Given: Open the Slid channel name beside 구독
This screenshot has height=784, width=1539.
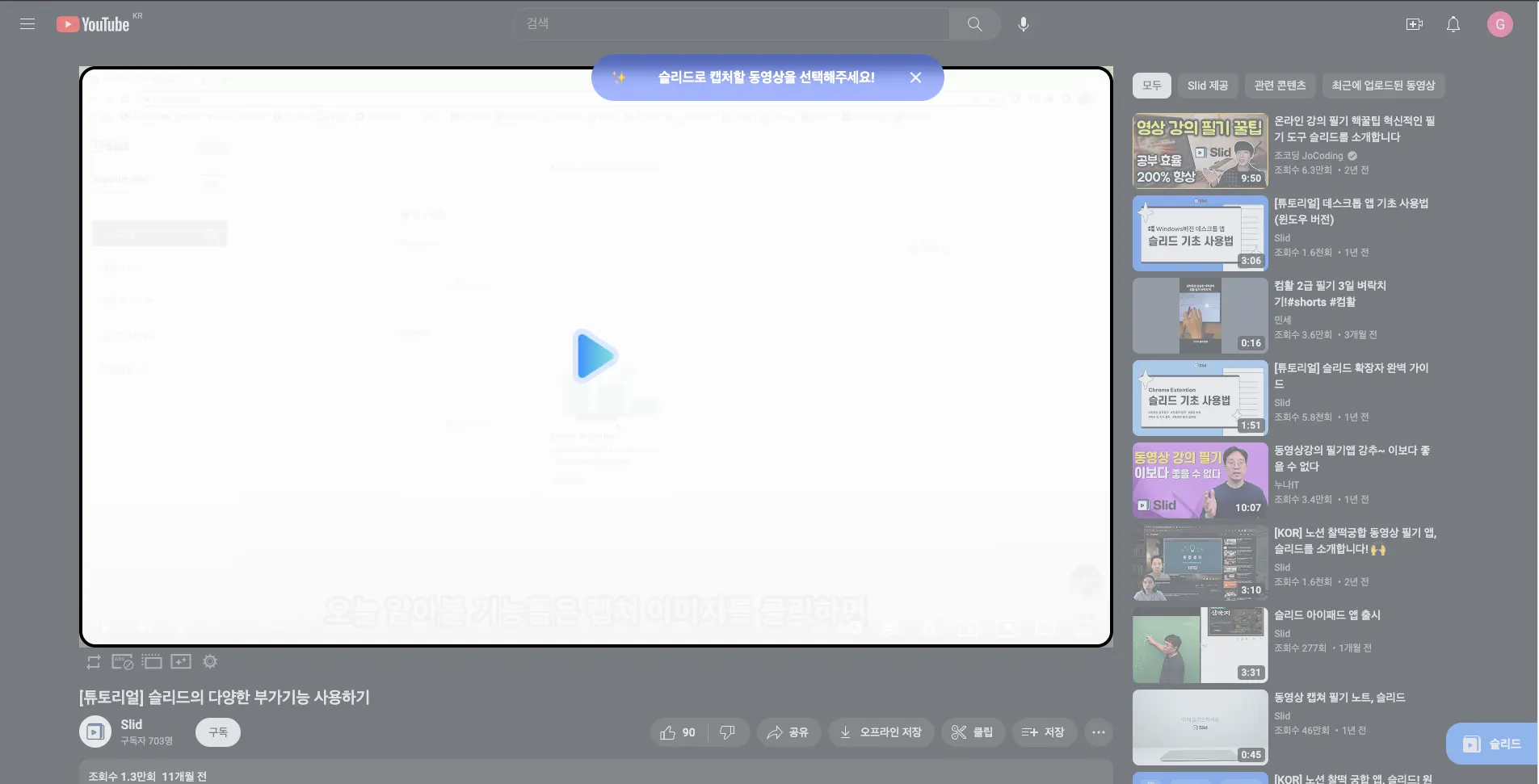Looking at the screenshot, I should (x=132, y=725).
